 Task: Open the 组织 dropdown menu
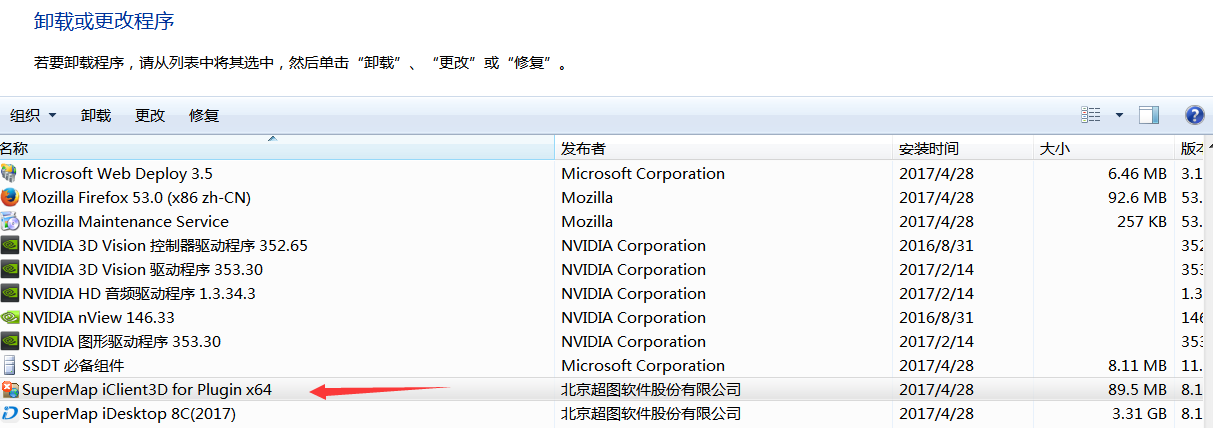pos(33,115)
